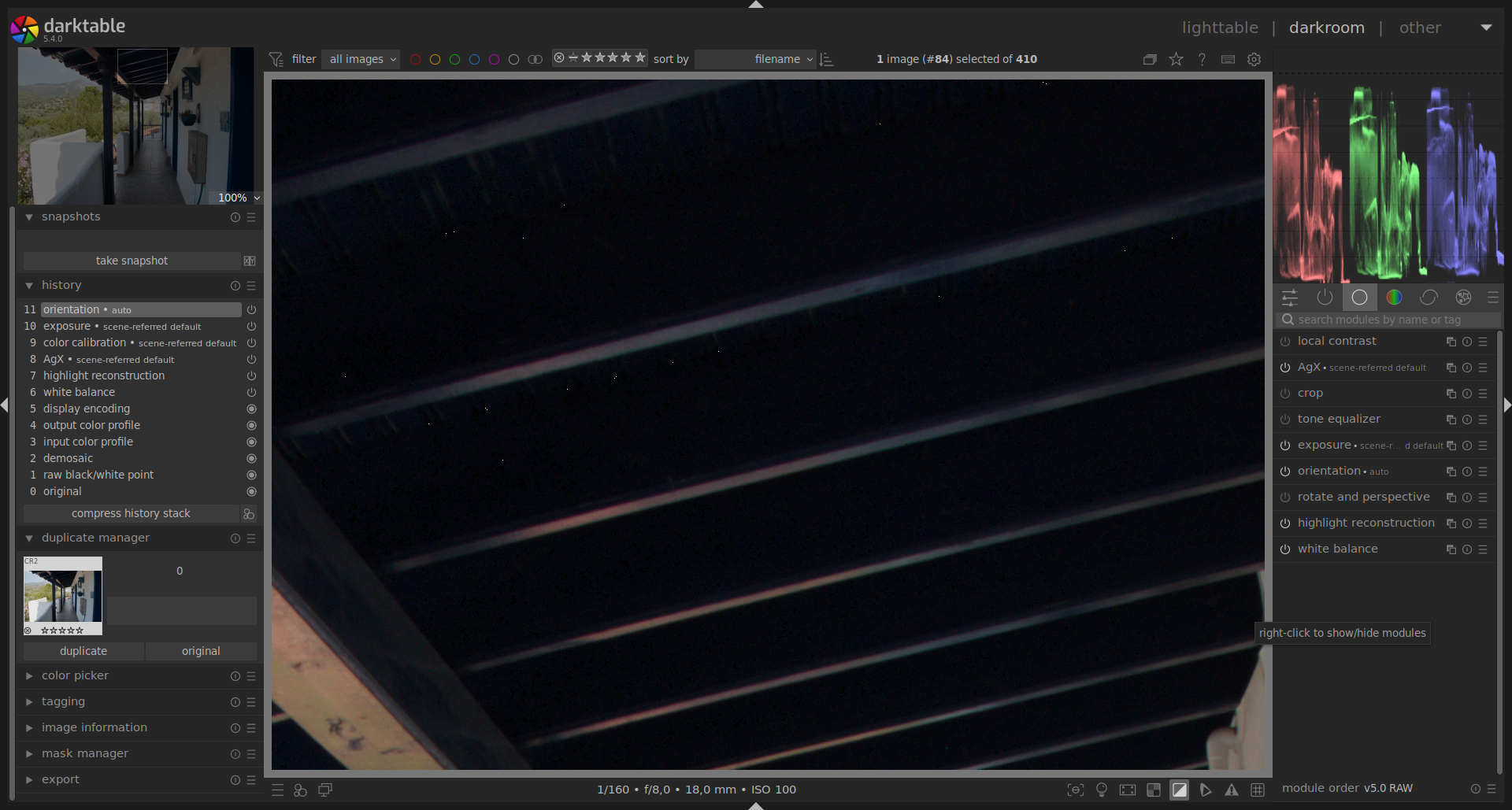Image resolution: width=1512 pixels, height=810 pixels.
Task: Enable the tone equalizer module
Action: click(1285, 420)
